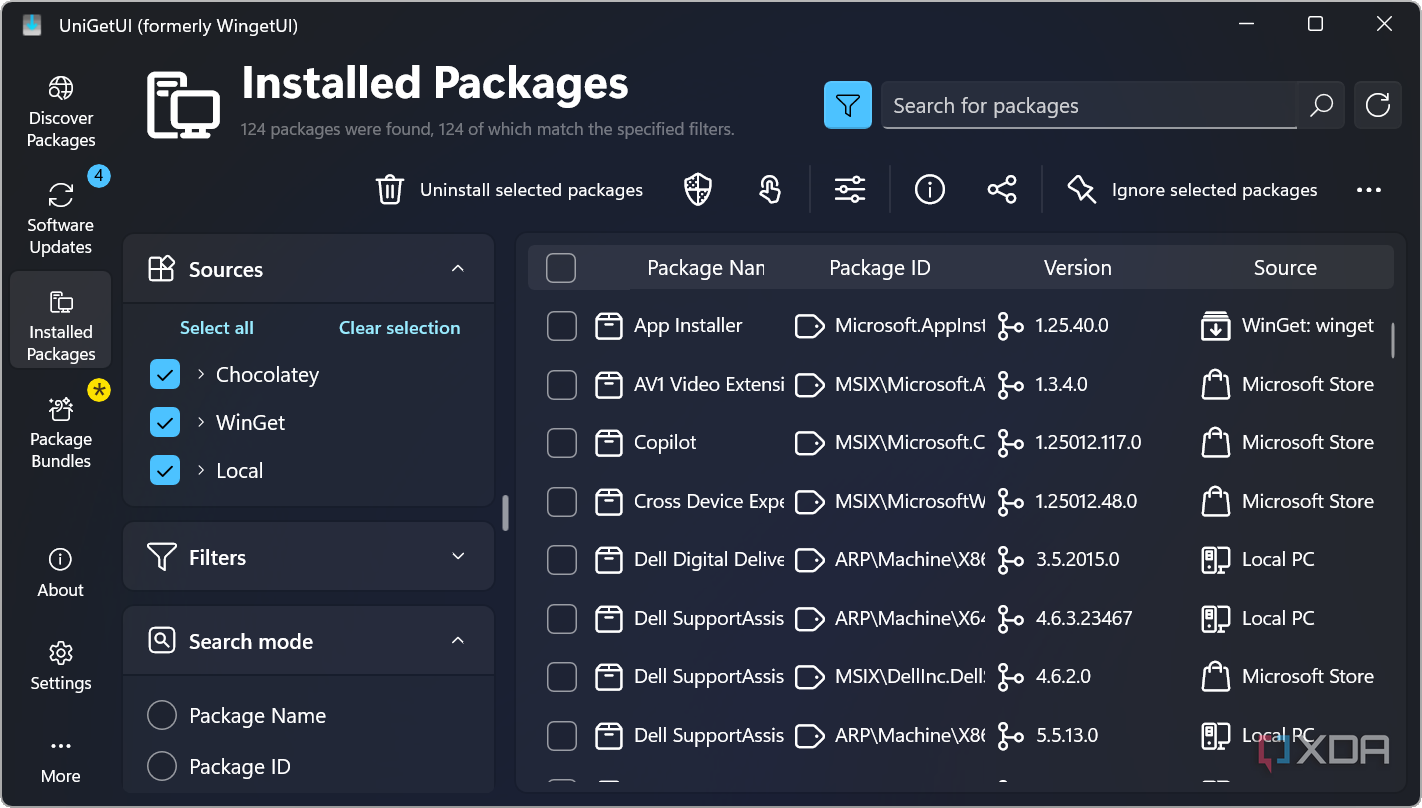Collapse the Search mode panel chevron
Image resolution: width=1422 pixels, height=808 pixels.
click(x=458, y=641)
